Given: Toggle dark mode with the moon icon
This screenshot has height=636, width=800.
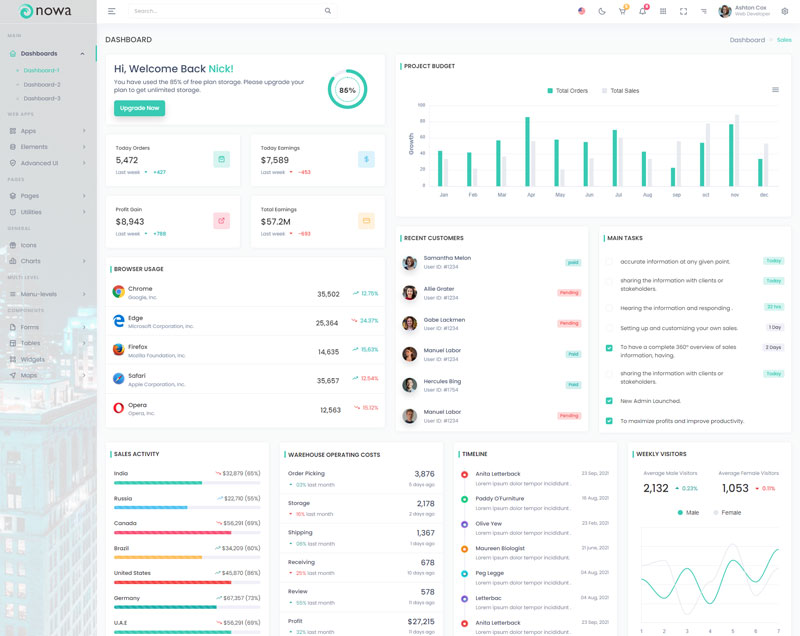Looking at the screenshot, I should pos(602,11).
